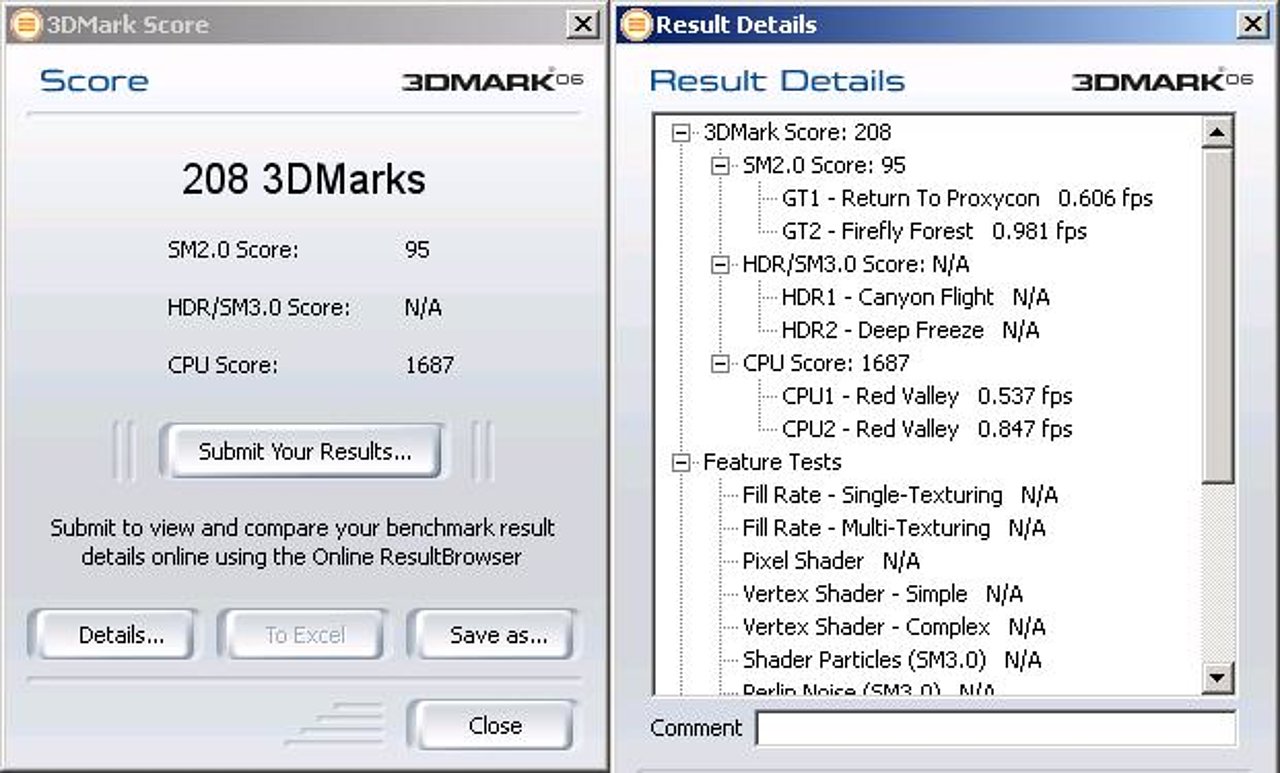Close the 3DMark Score window with X
Screen dimensions: 1280x773
583,25
